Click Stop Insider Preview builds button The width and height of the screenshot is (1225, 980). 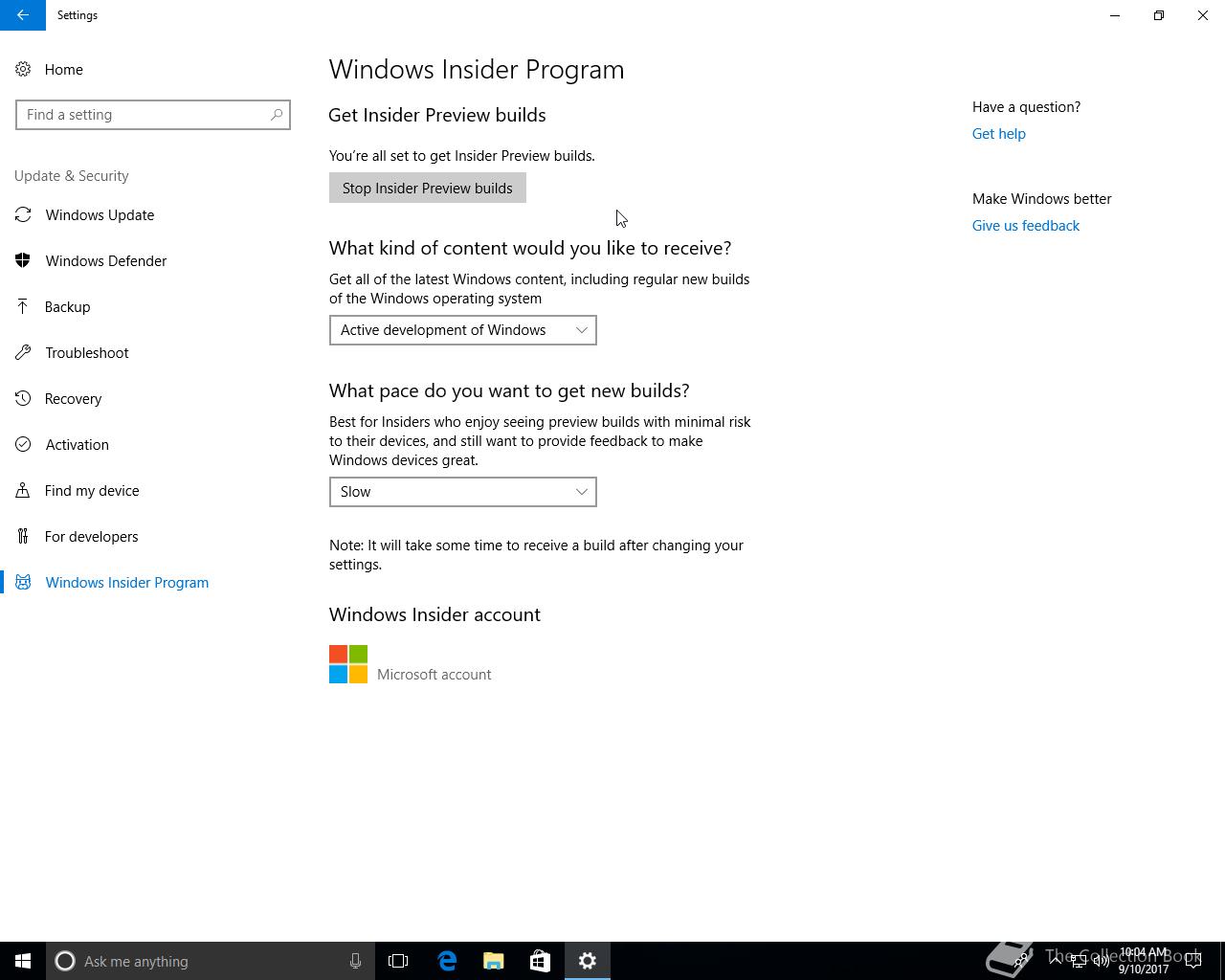(x=428, y=188)
